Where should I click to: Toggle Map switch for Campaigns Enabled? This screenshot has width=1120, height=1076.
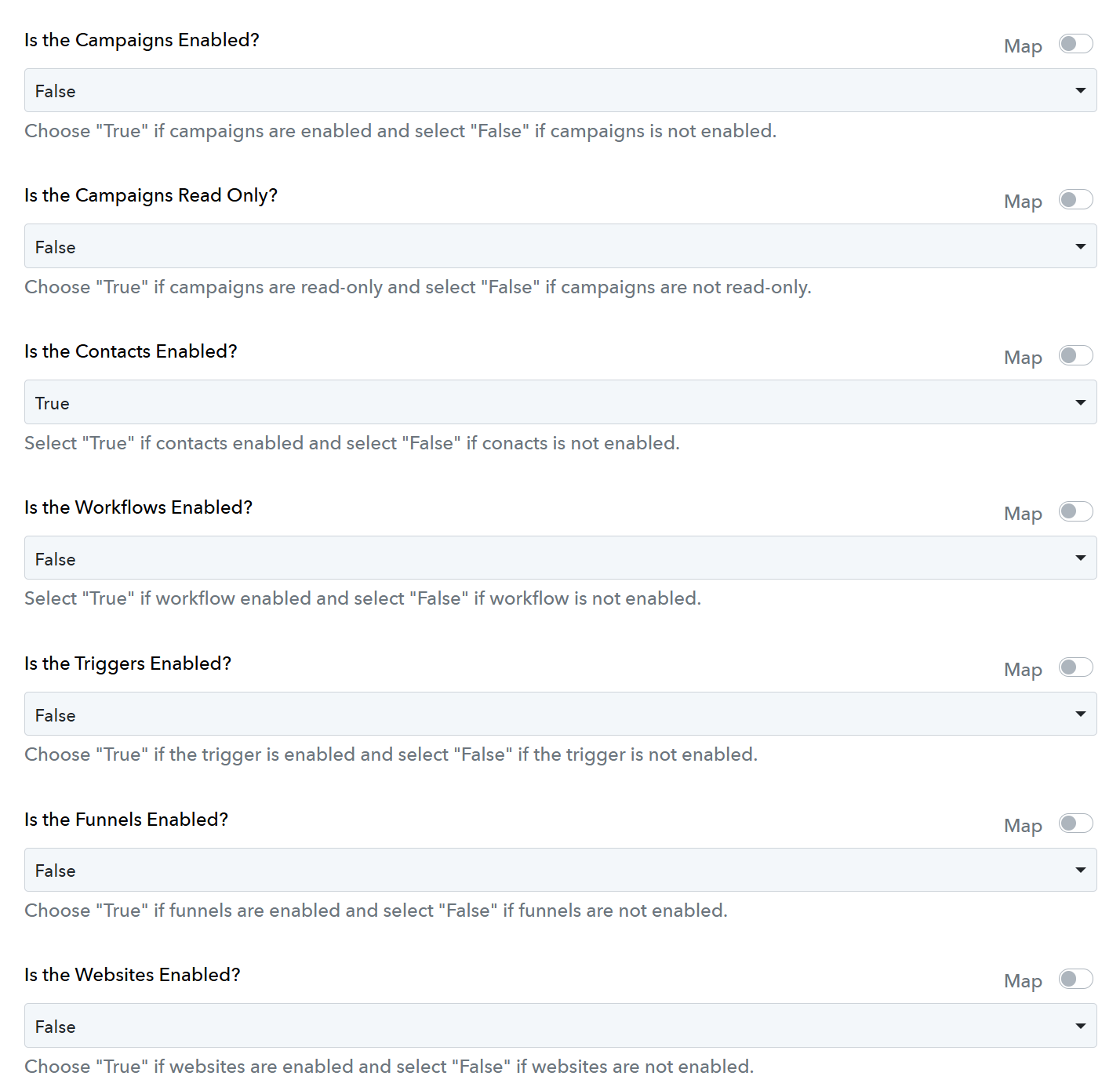[1075, 43]
